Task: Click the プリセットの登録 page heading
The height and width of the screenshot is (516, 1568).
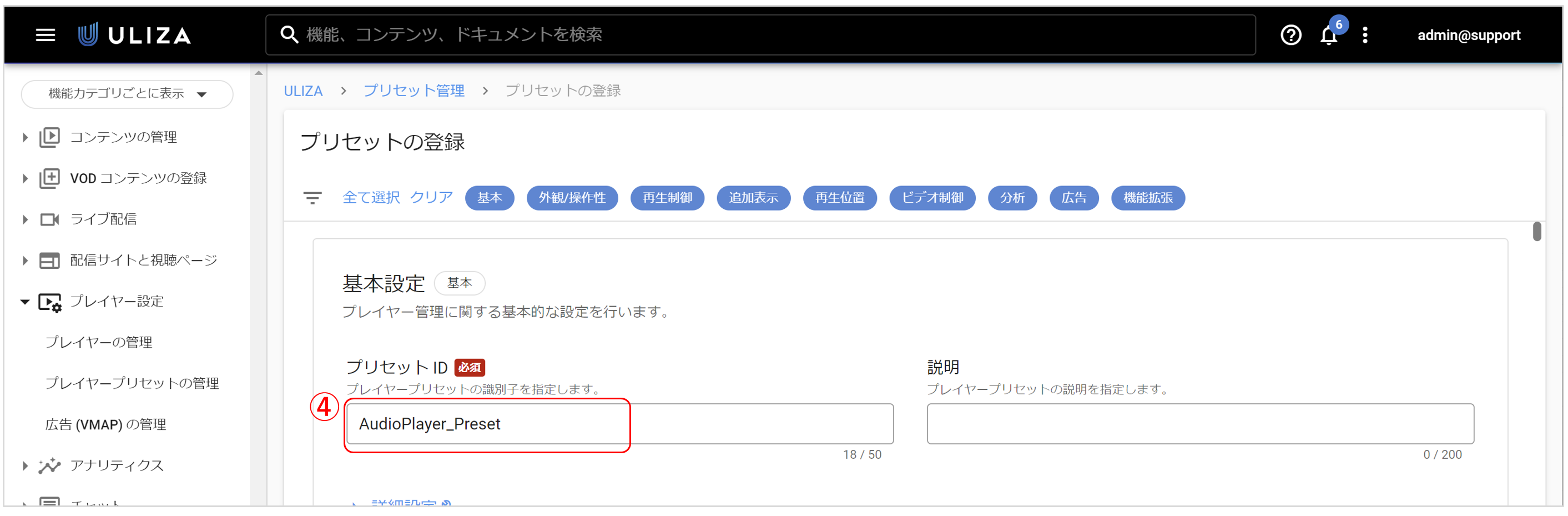Action: tap(383, 142)
